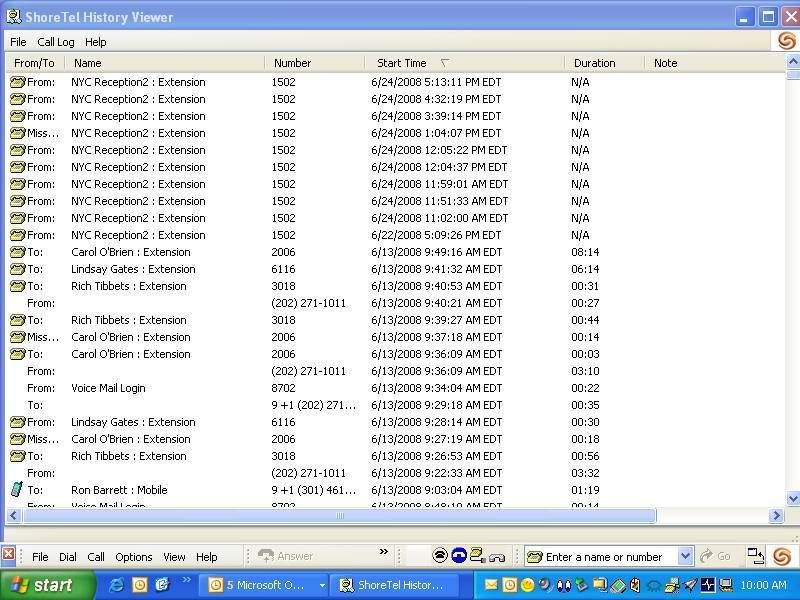The image size is (800, 600).
Task: Launch Internet Explorer from quick launch
Action: (x=116, y=585)
